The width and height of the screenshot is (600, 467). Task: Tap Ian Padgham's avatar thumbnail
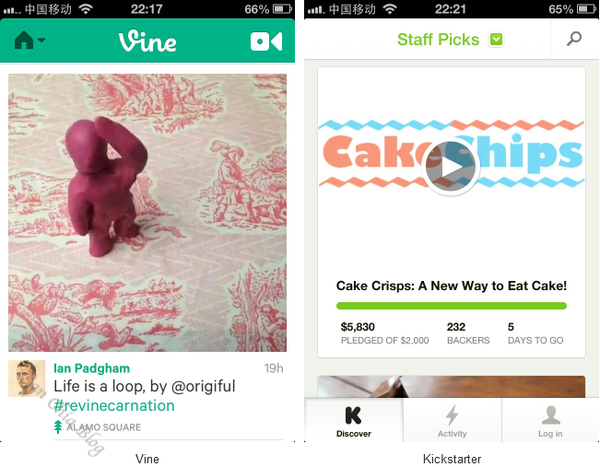click(26, 378)
